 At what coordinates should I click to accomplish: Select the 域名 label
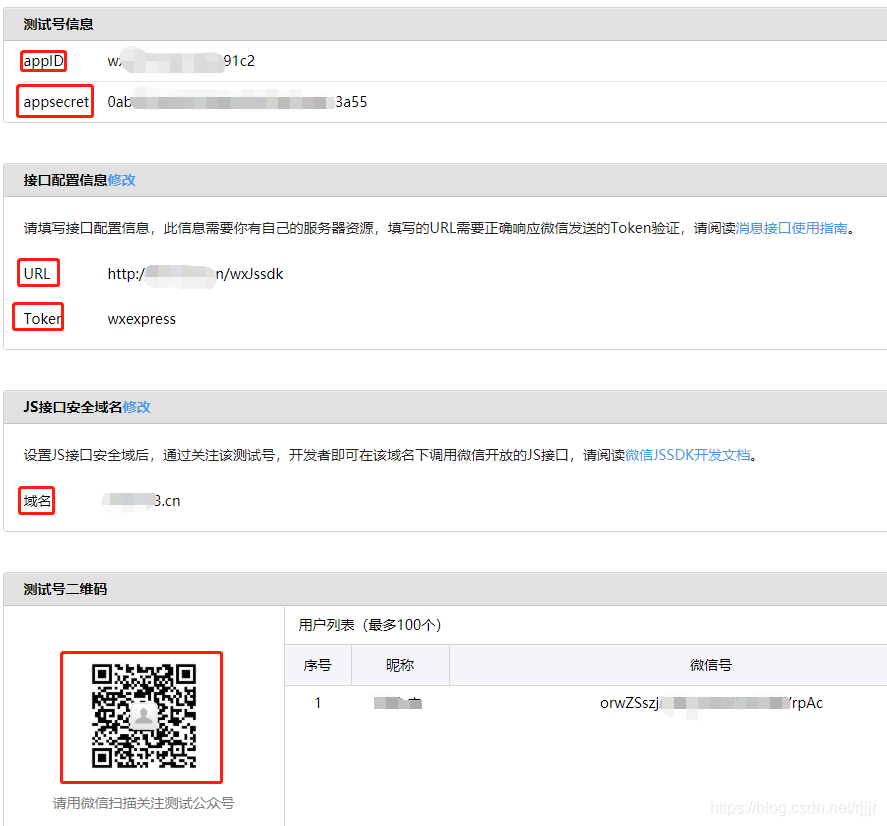coord(37,501)
